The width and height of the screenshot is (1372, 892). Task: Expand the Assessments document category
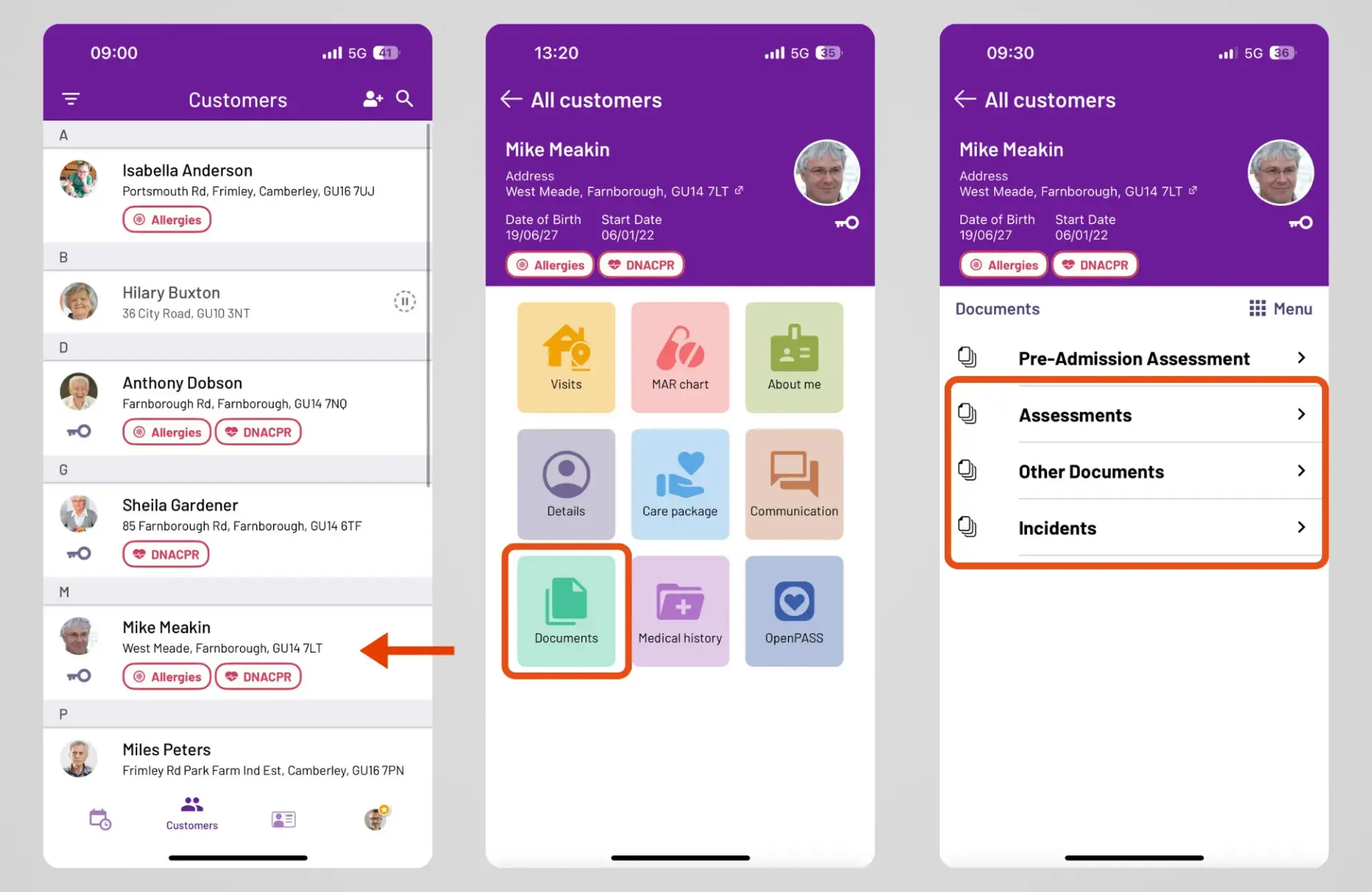coord(1134,413)
